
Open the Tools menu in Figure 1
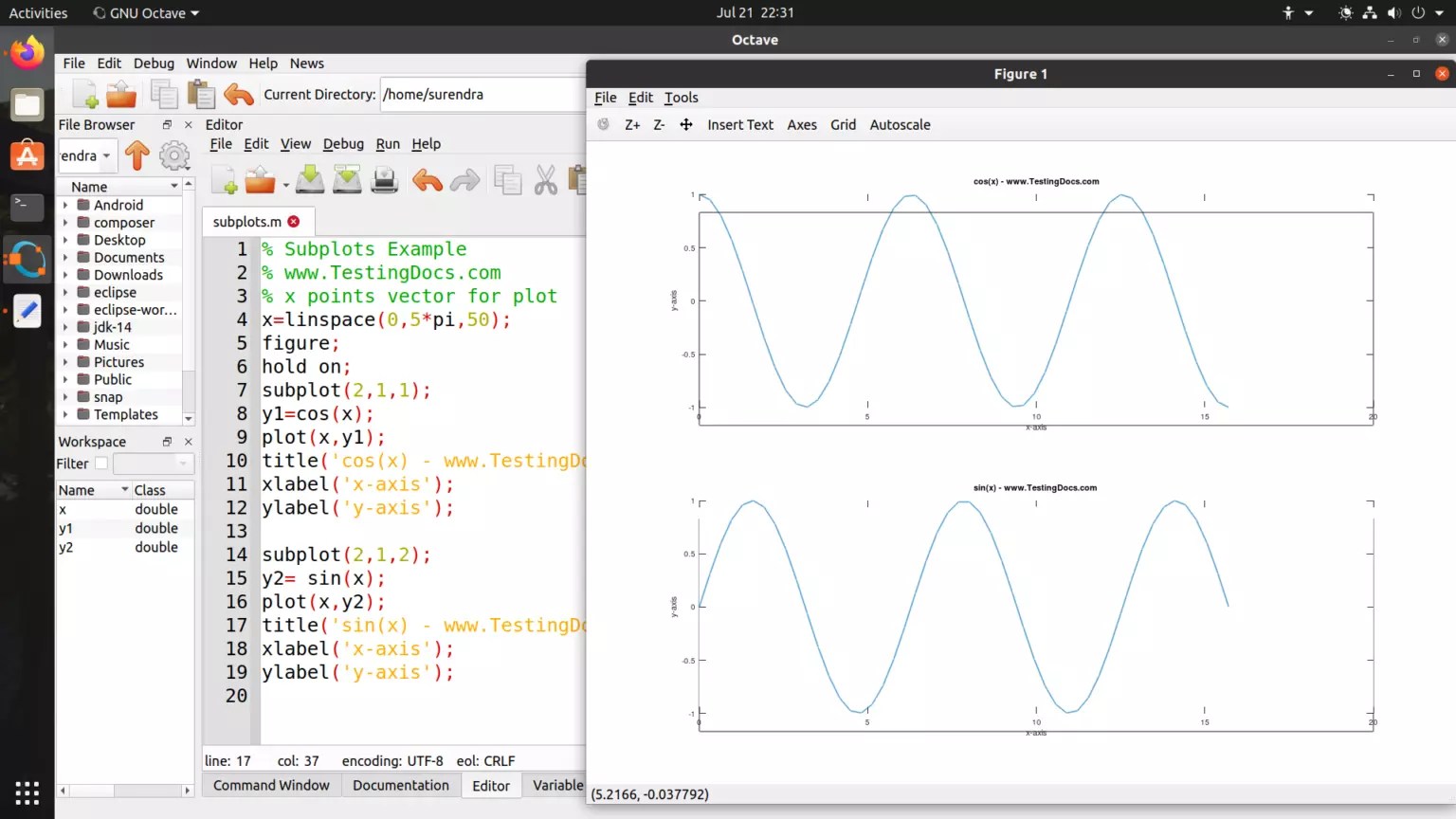click(x=681, y=98)
